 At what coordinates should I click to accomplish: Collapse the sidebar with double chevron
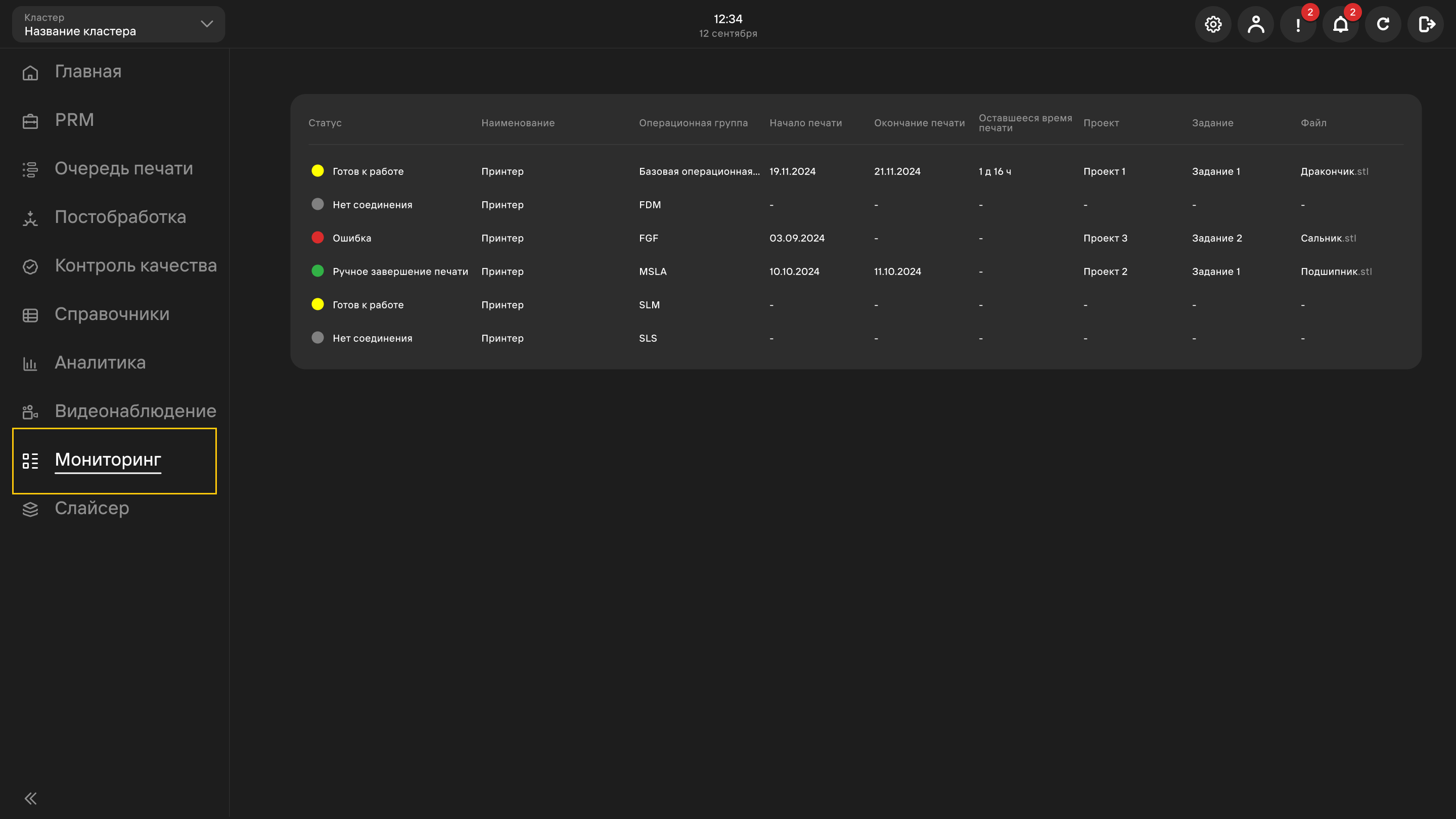pos(30,798)
